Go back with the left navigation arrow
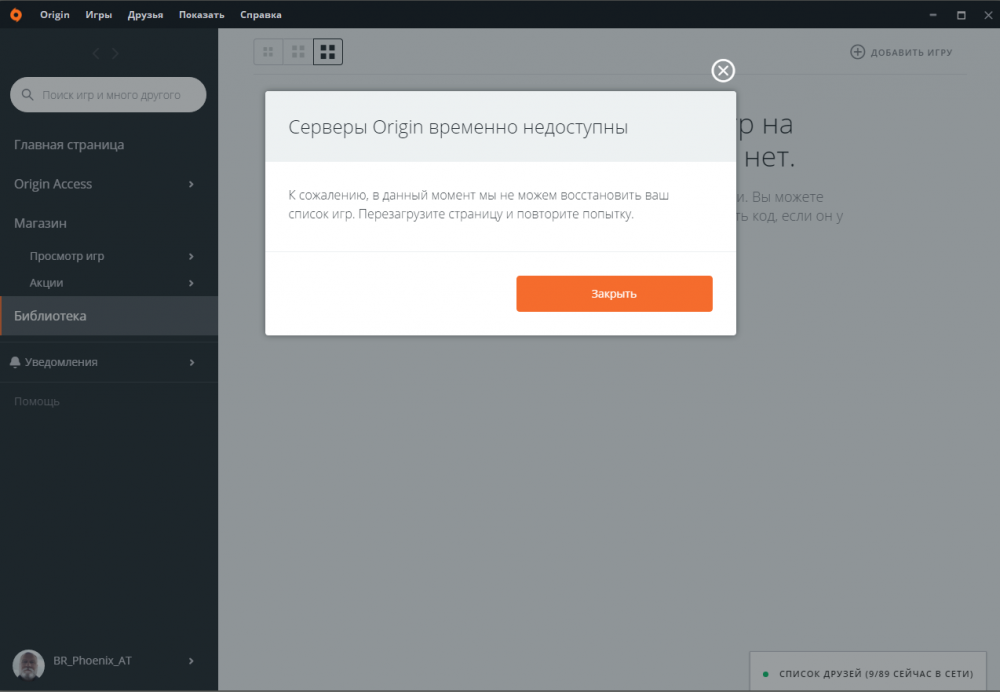The height and width of the screenshot is (692, 1000). pos(96,54)
